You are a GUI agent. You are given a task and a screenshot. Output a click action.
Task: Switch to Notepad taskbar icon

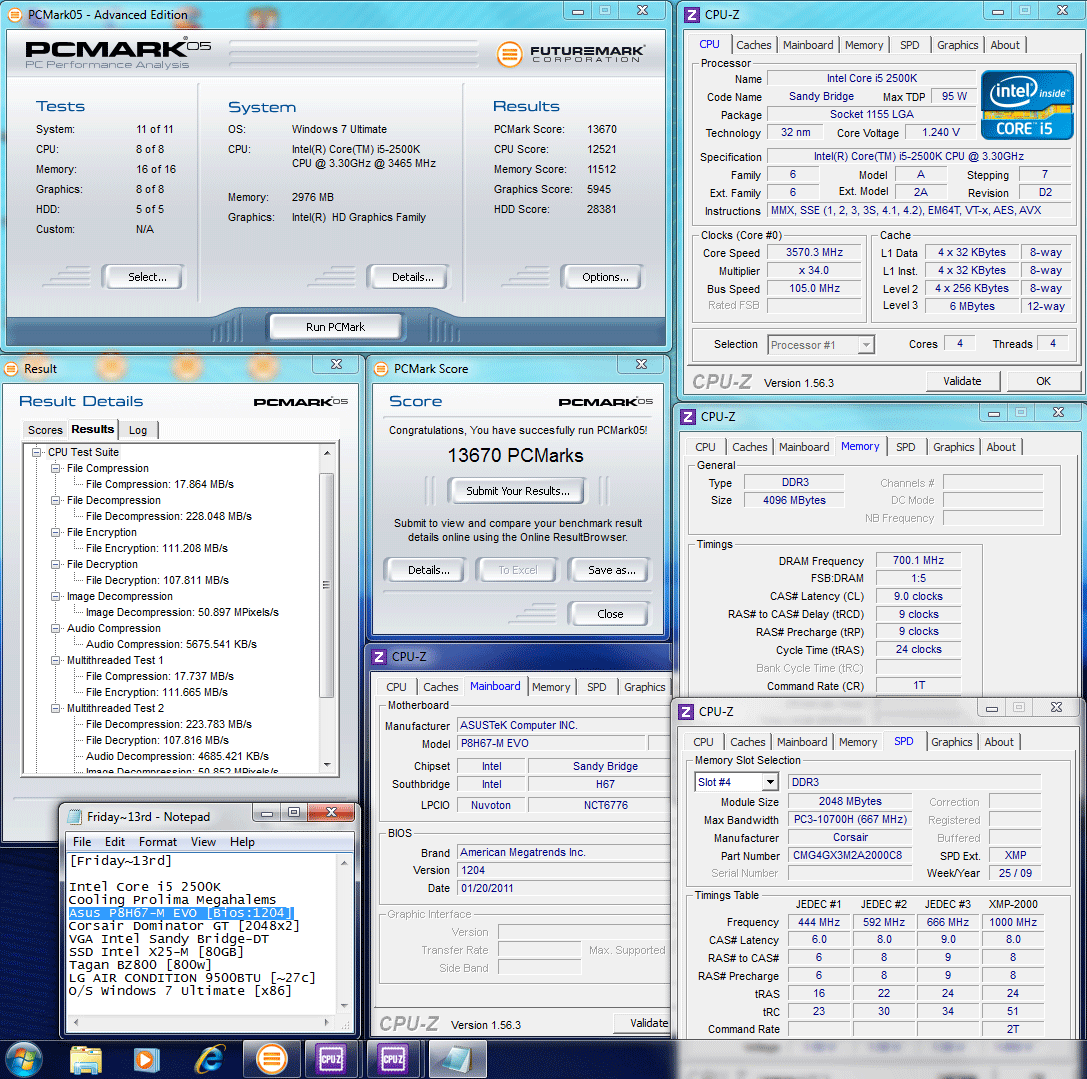click(457, 1060)
